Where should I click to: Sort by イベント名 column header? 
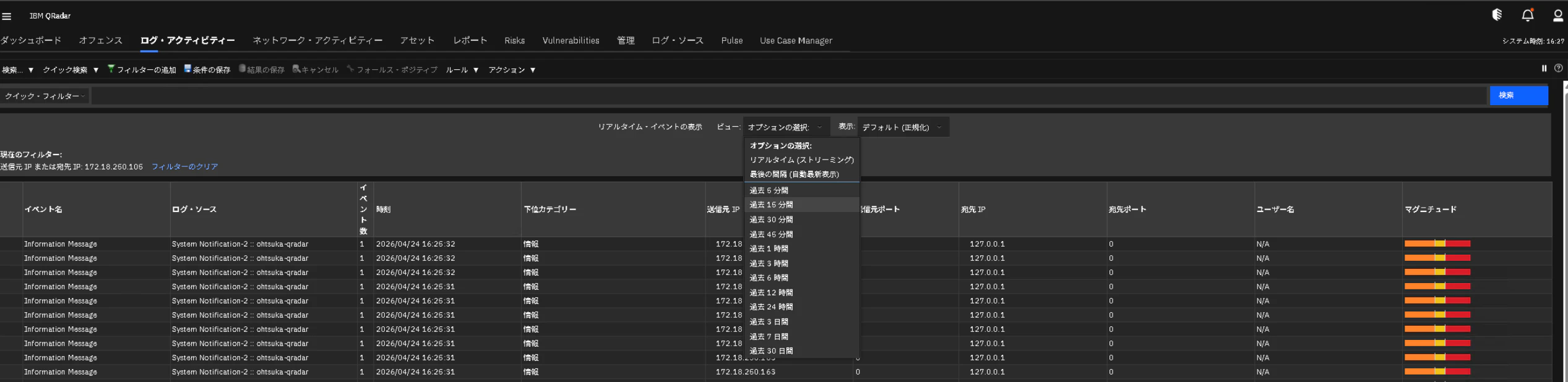point(43,210)
